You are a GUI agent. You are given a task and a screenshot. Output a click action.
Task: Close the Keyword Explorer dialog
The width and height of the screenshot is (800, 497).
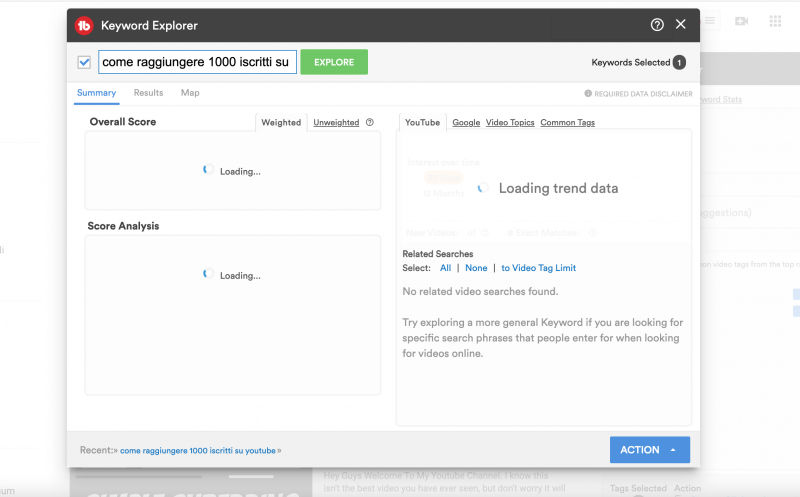pos(681,25)
